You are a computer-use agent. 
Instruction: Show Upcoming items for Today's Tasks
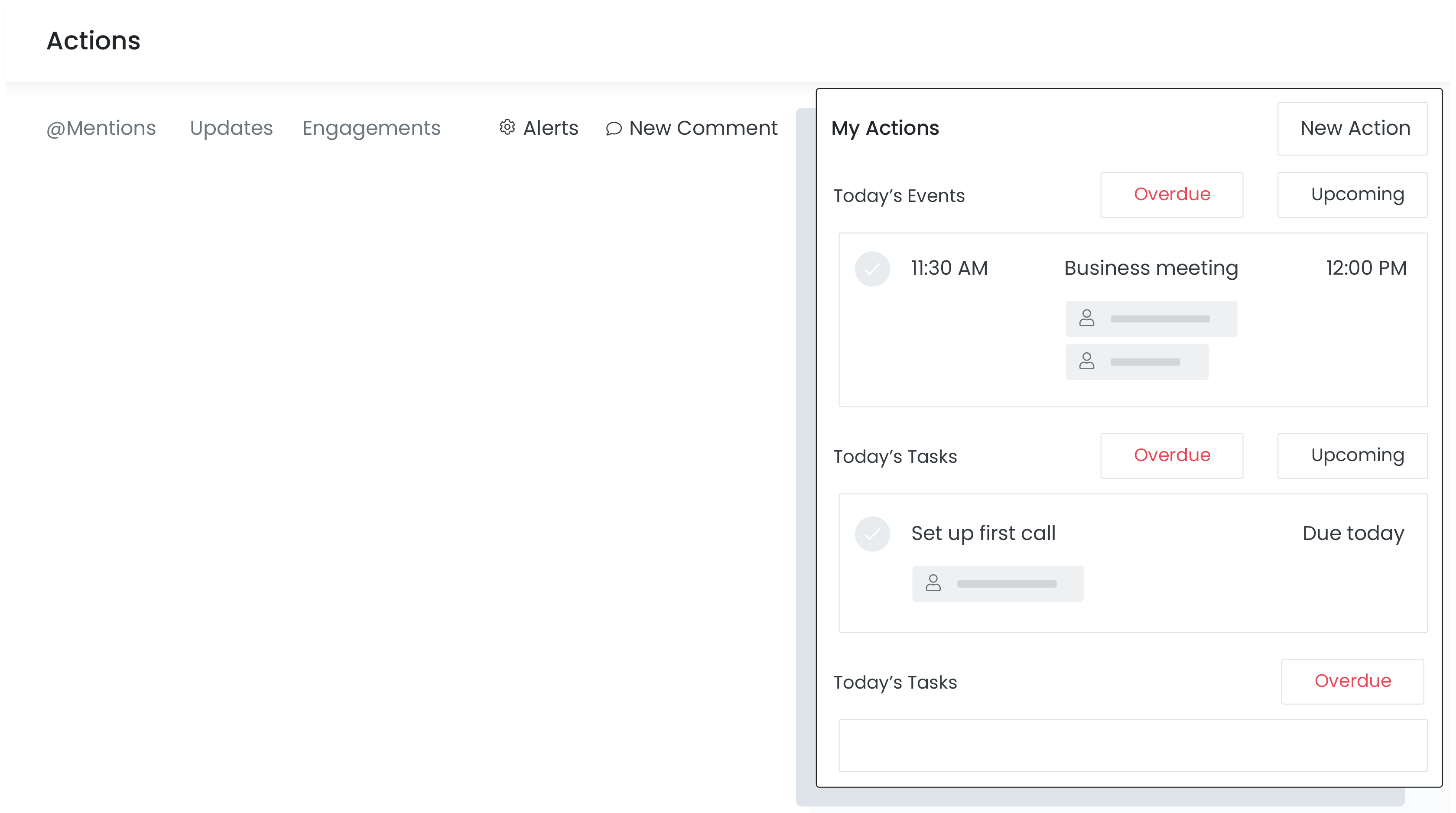(1352, 455)
